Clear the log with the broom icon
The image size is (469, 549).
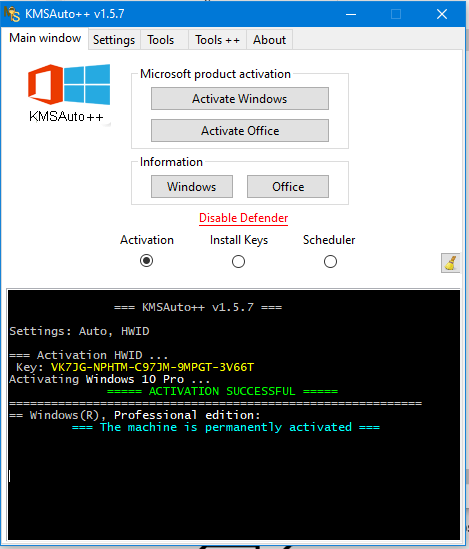(x=450, y=263)
